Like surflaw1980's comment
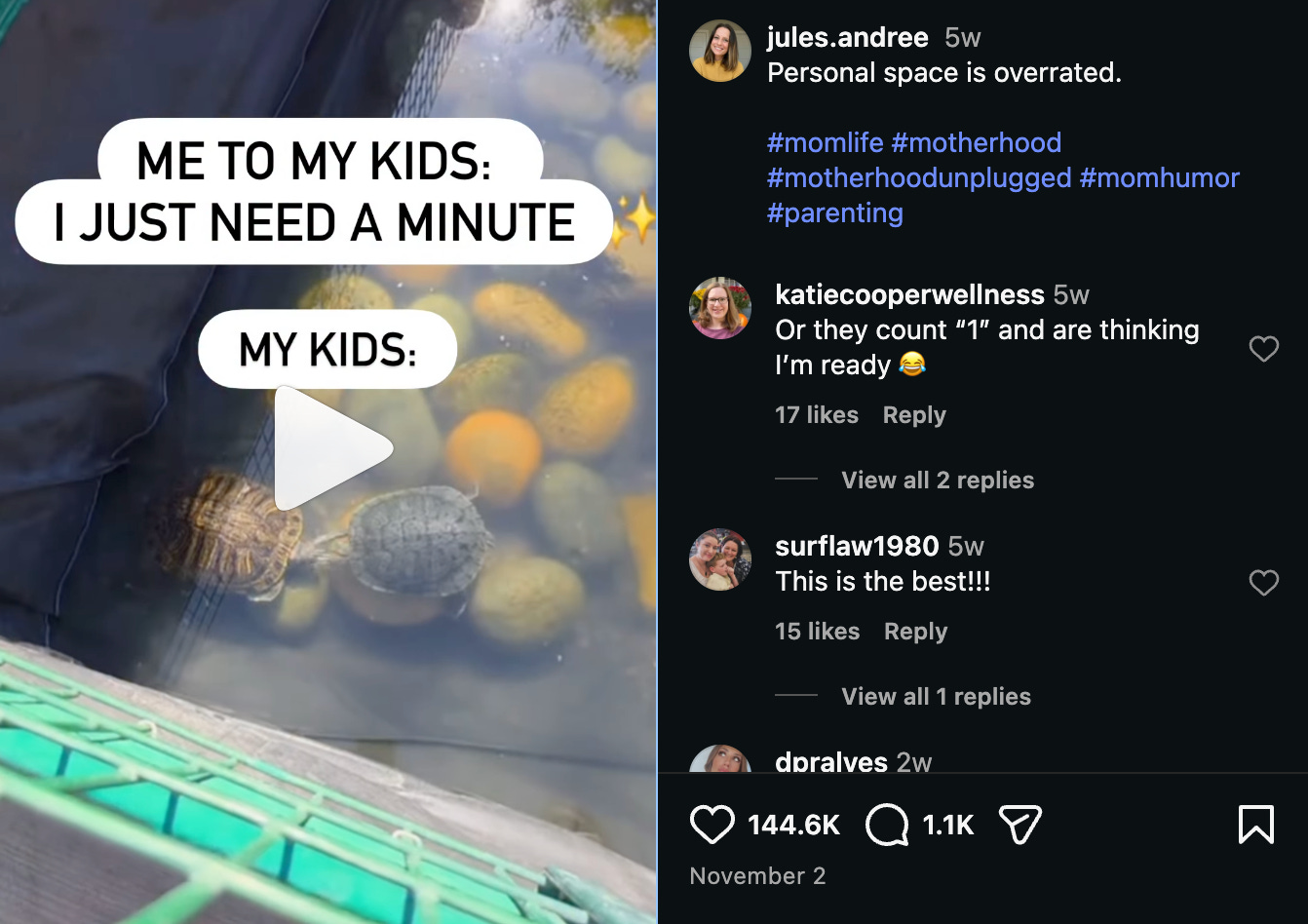 [x=1264, y=583]
